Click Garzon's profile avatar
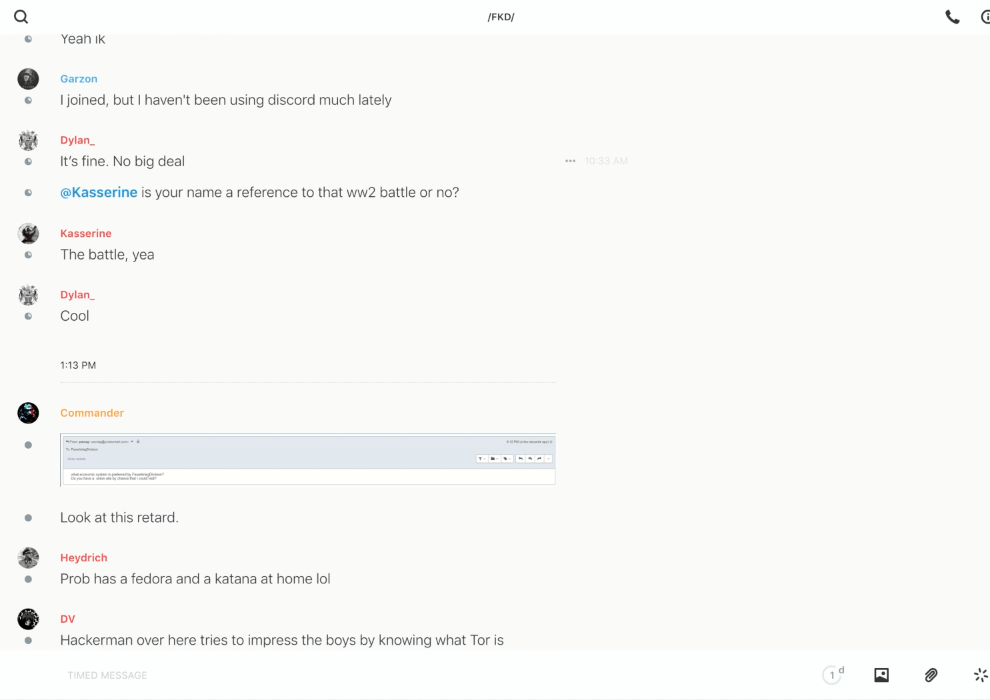This screenshot has height=700, width=990. point(28,79)
